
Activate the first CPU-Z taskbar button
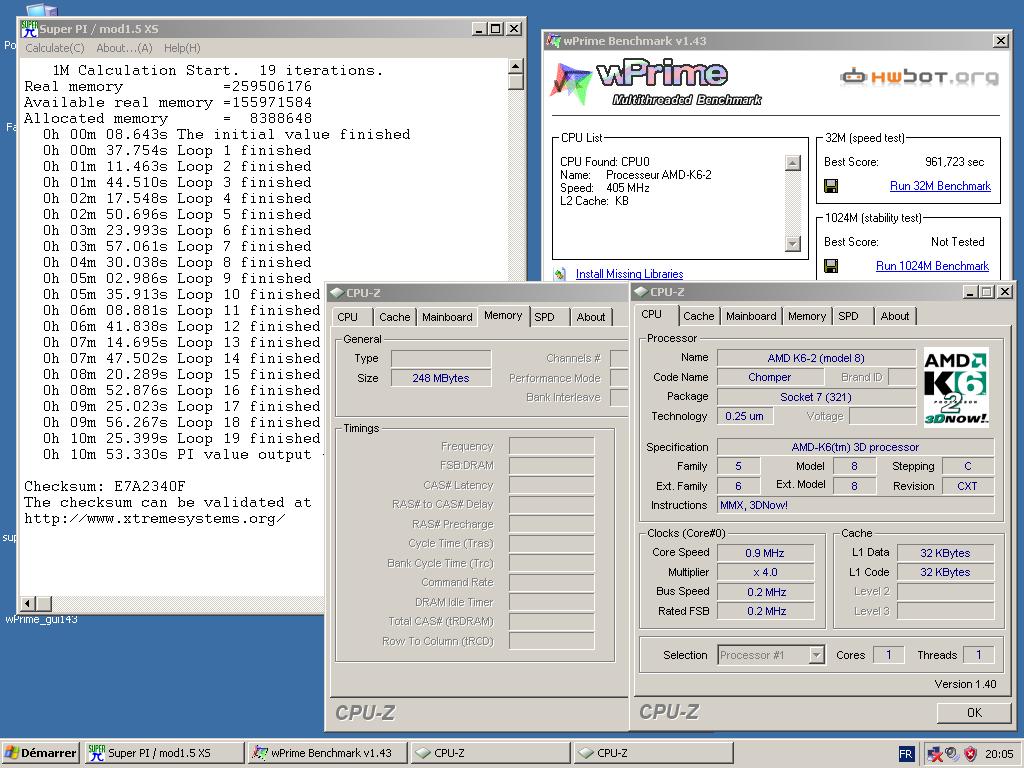[x=490, y=753]
